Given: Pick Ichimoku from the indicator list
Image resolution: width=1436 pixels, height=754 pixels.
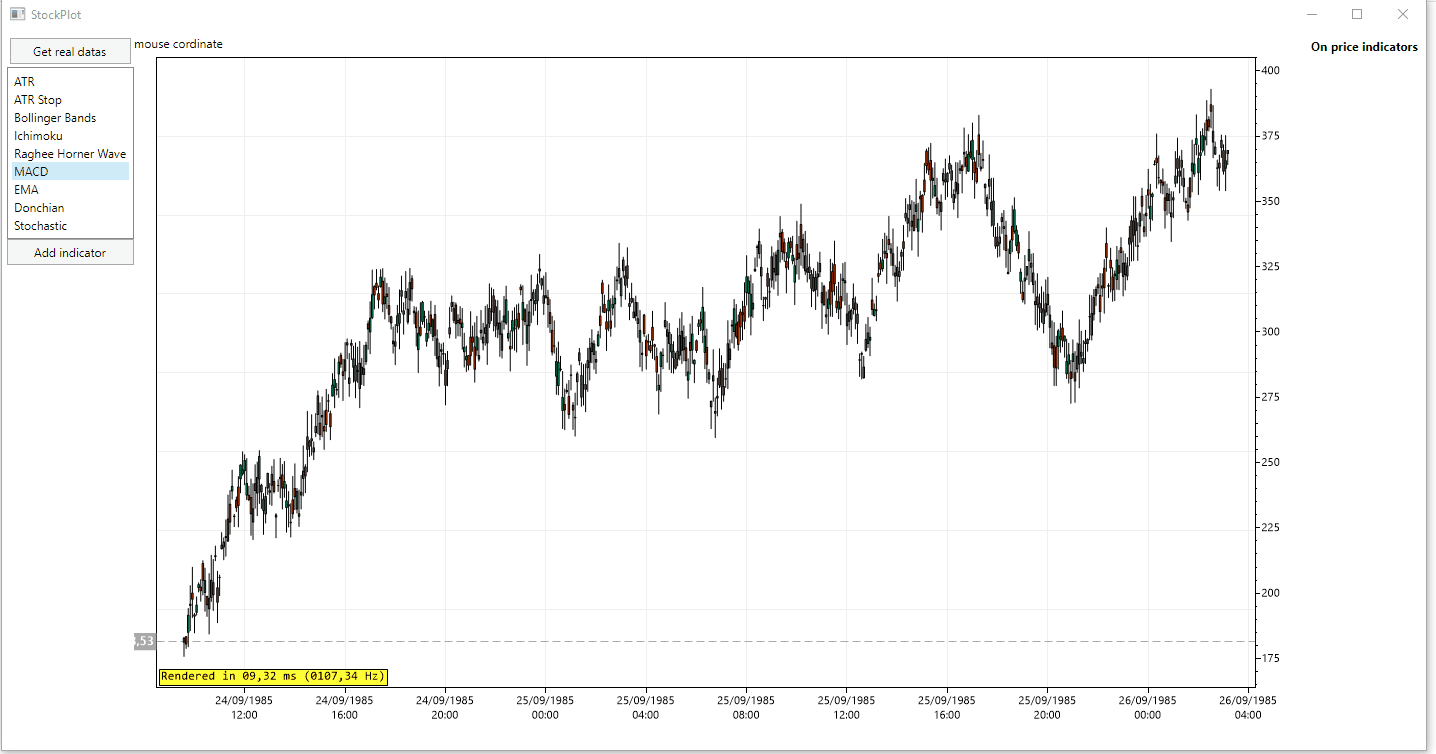Looking at the screenshot, I should tap(70, 136).
